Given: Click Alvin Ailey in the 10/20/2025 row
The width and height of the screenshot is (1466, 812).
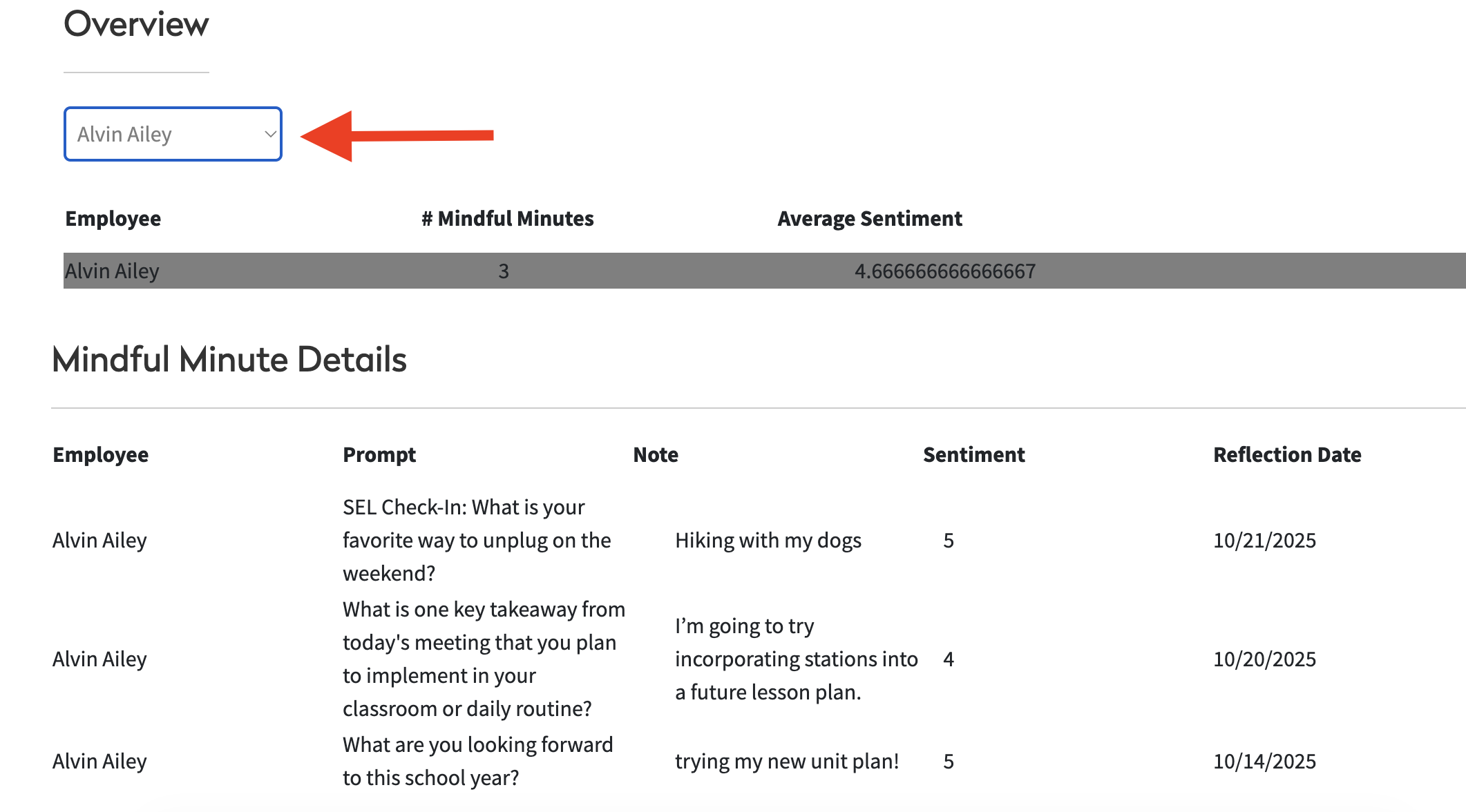Looking at the screenshot, I should coord(99,659).
